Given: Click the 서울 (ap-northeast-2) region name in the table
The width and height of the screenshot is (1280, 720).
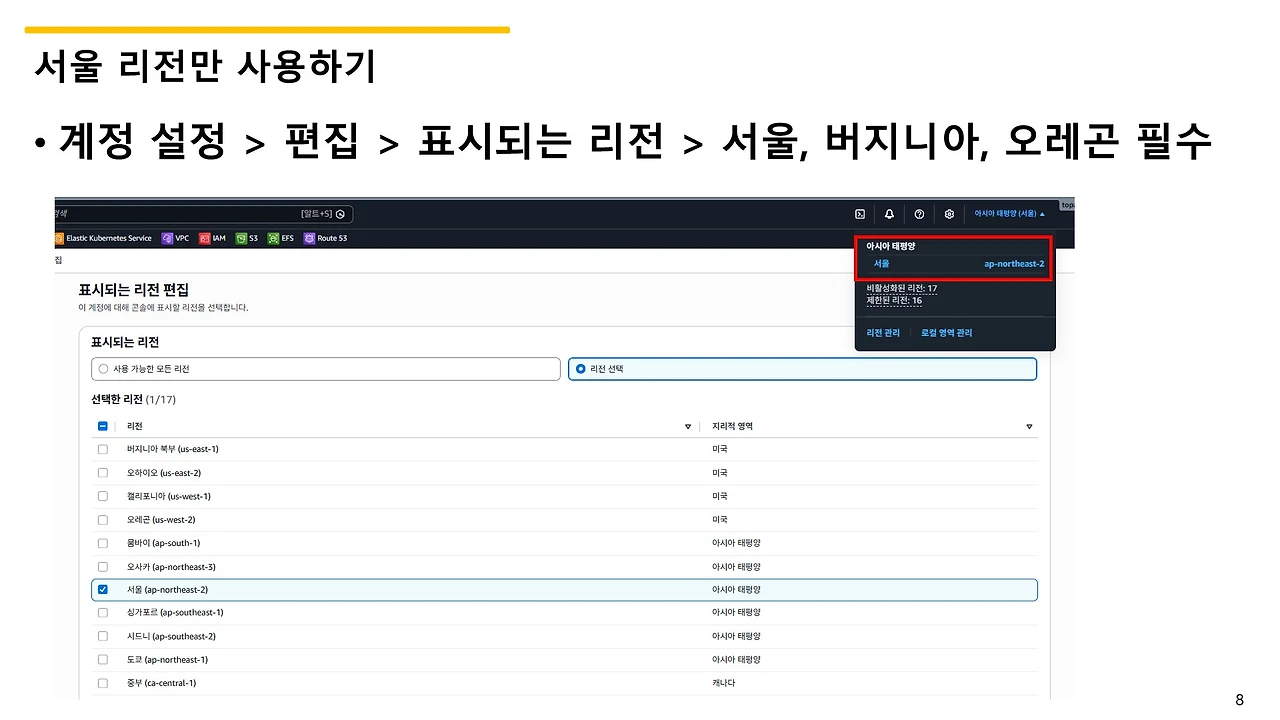Looking at the screenshot, I should pyautogui.click(x=168, y=590).
